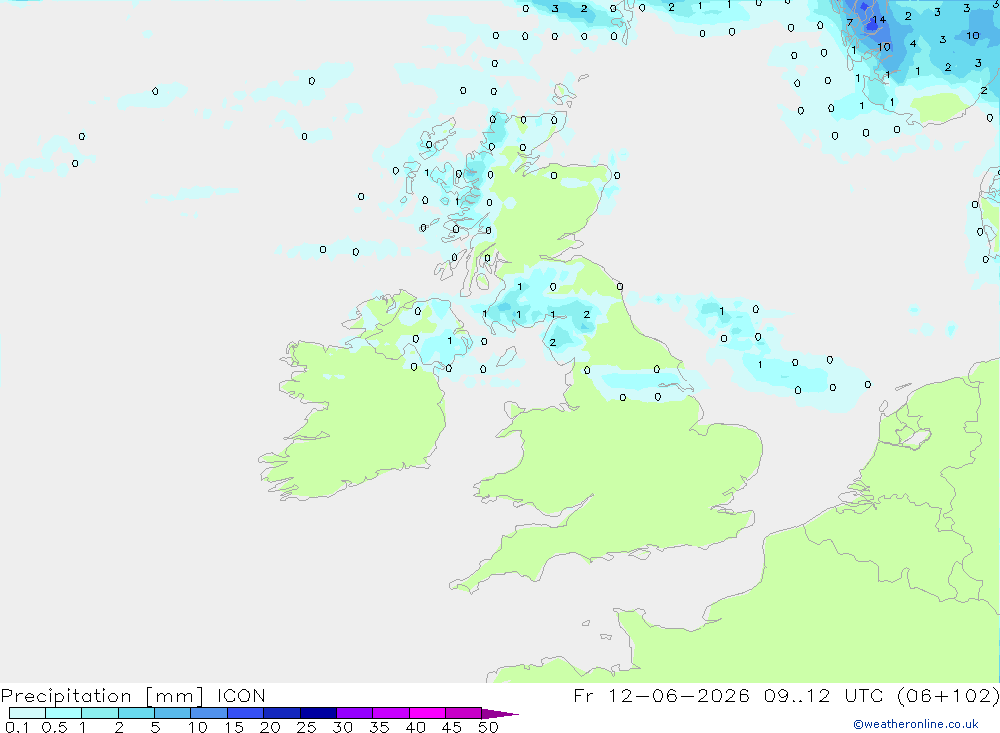
Task: Choose the 25–30 mm dark blue swatch
Action: point(318,713)
